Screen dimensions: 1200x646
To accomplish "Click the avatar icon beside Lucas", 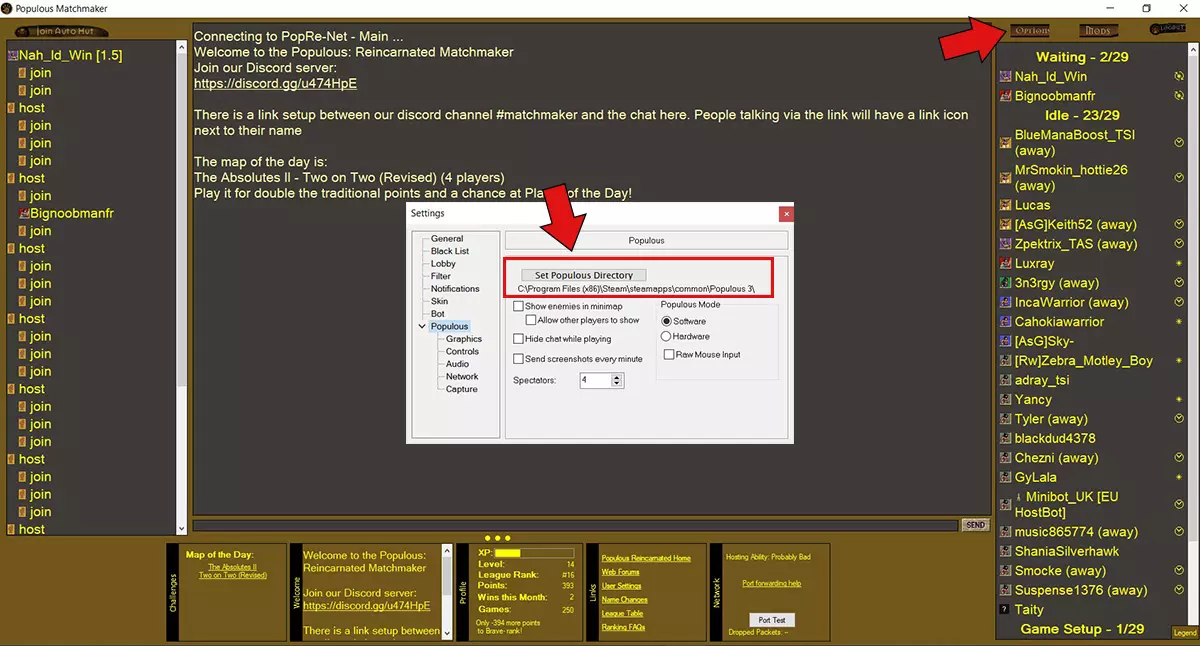I will (x=1005, y=205).
